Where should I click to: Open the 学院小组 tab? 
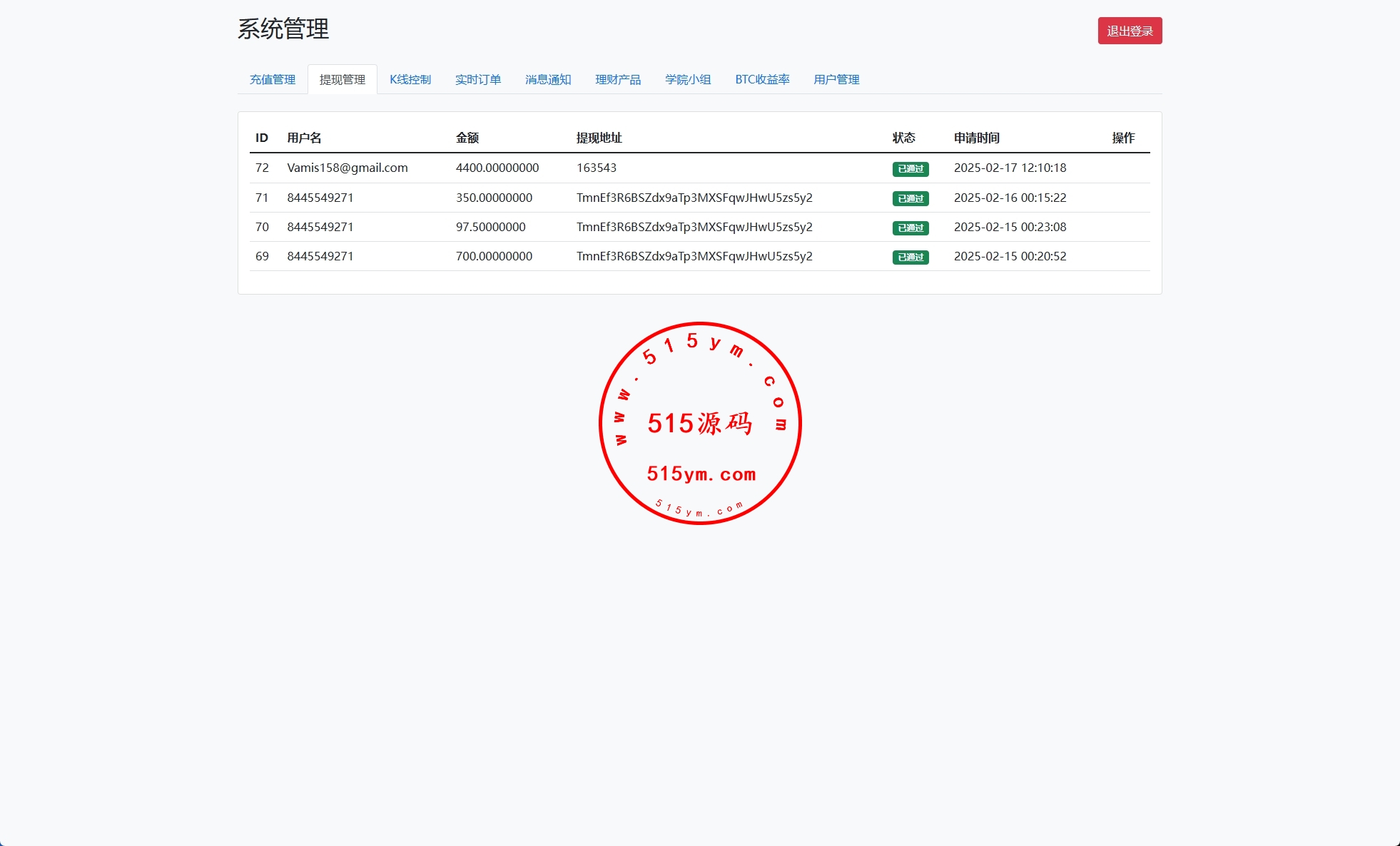click(x=687, y=79)
